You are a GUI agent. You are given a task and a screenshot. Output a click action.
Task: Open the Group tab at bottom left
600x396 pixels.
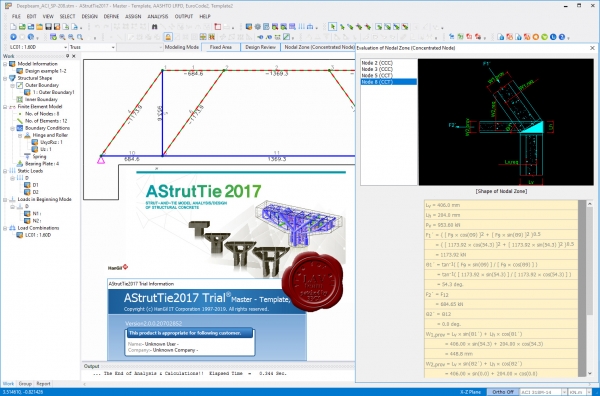[25, 383]
